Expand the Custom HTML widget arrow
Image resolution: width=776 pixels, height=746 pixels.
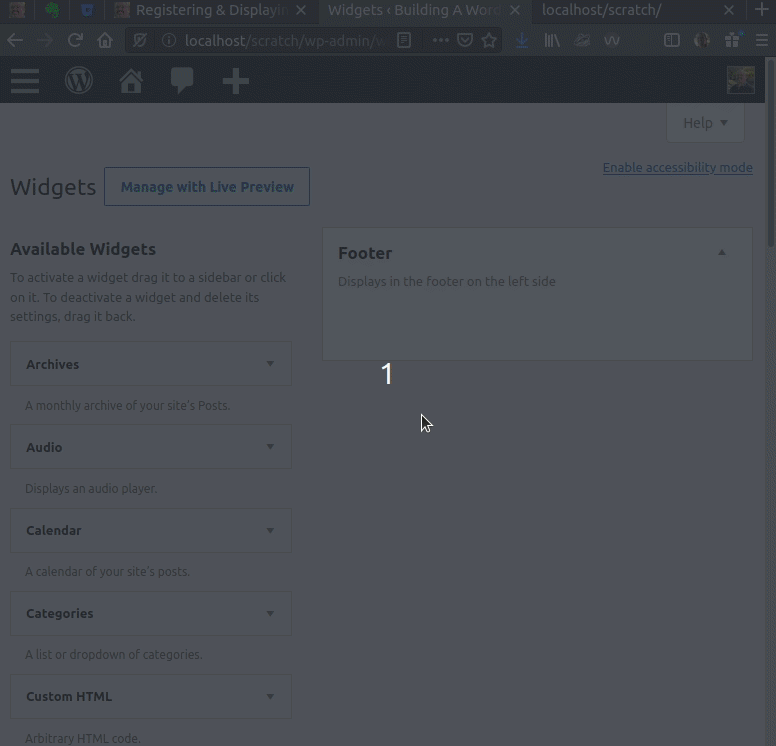click(x=270, y=697)
